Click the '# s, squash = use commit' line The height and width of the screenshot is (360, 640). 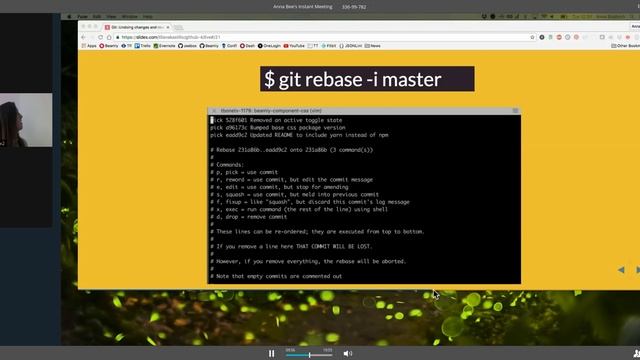[x=294, y=195]
